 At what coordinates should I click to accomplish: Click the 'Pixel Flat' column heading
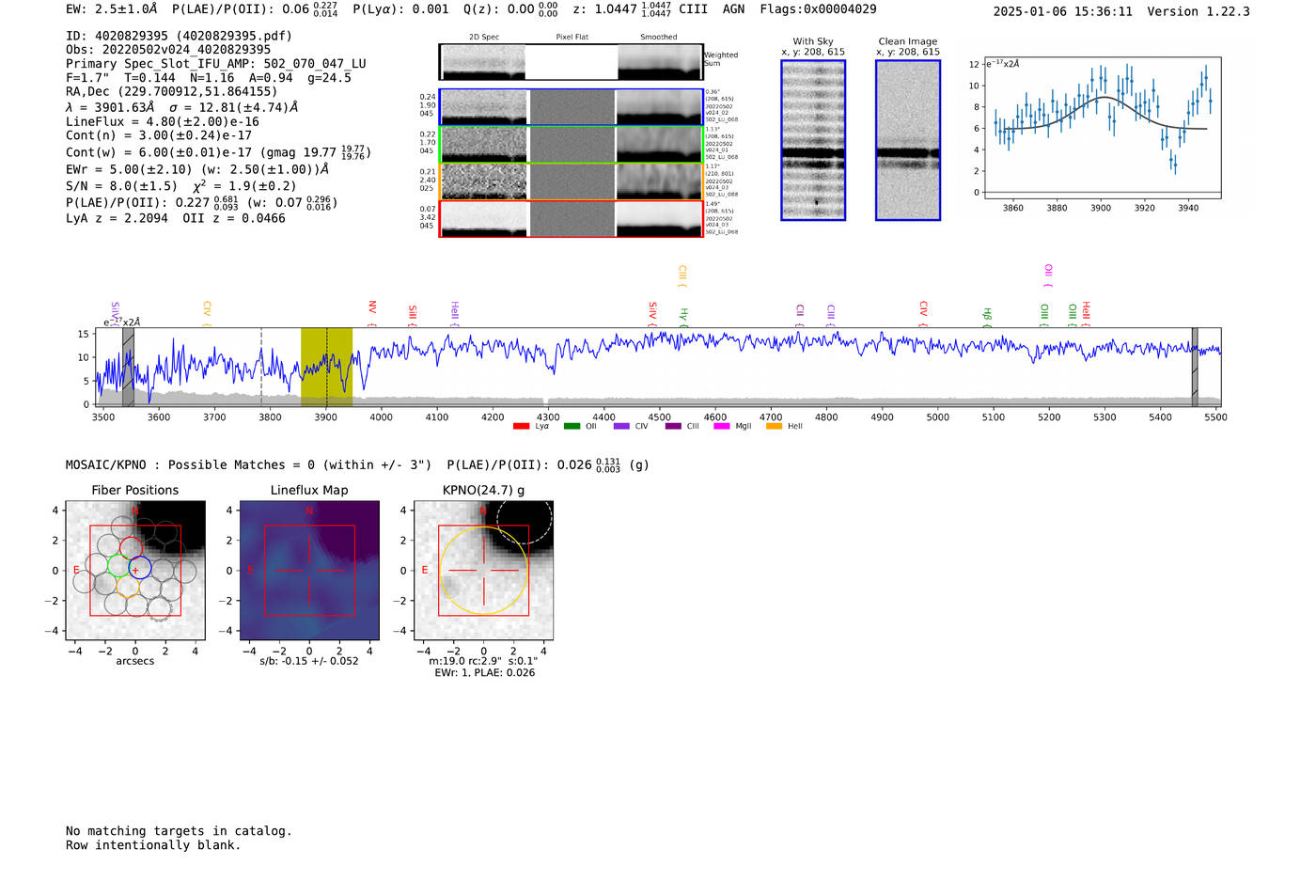pos(572,38)
